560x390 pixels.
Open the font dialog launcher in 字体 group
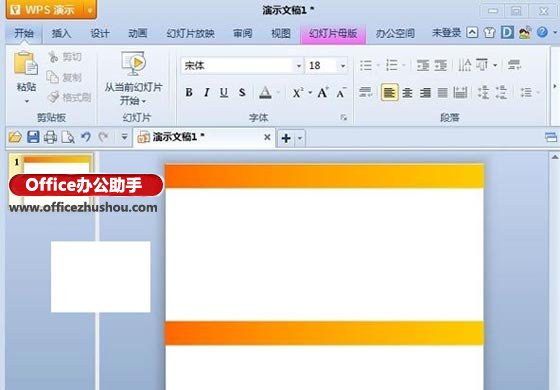tap(344, 117)
